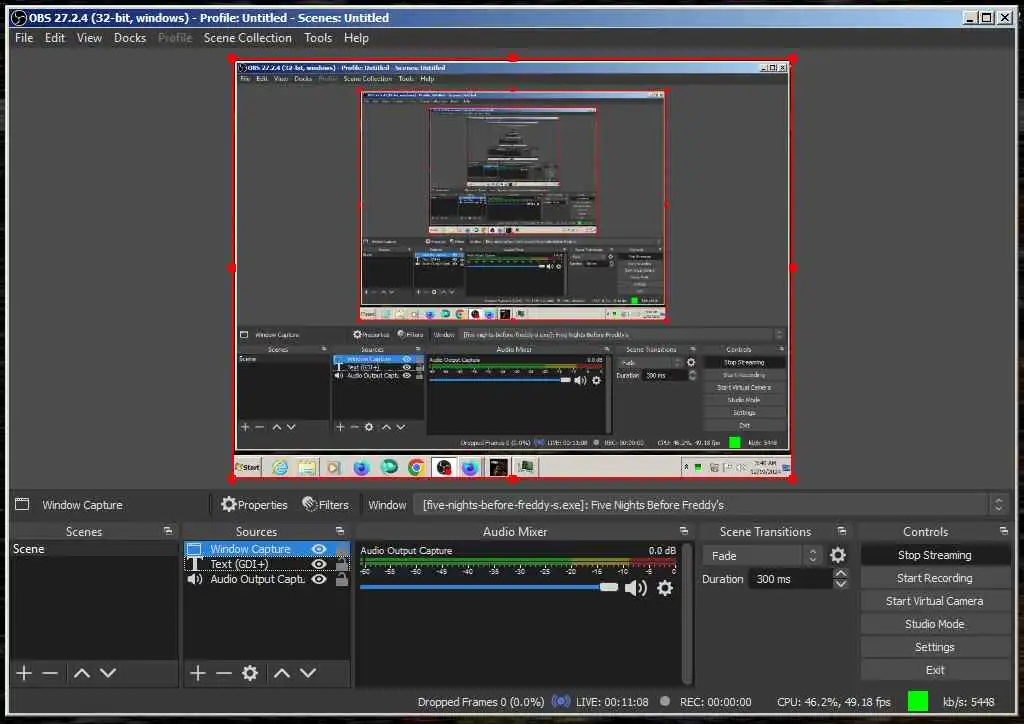Move the scene up using the Scenes up arrow
The width and height of the screenshot is (1024, 724).
click(x=82, y=673)
